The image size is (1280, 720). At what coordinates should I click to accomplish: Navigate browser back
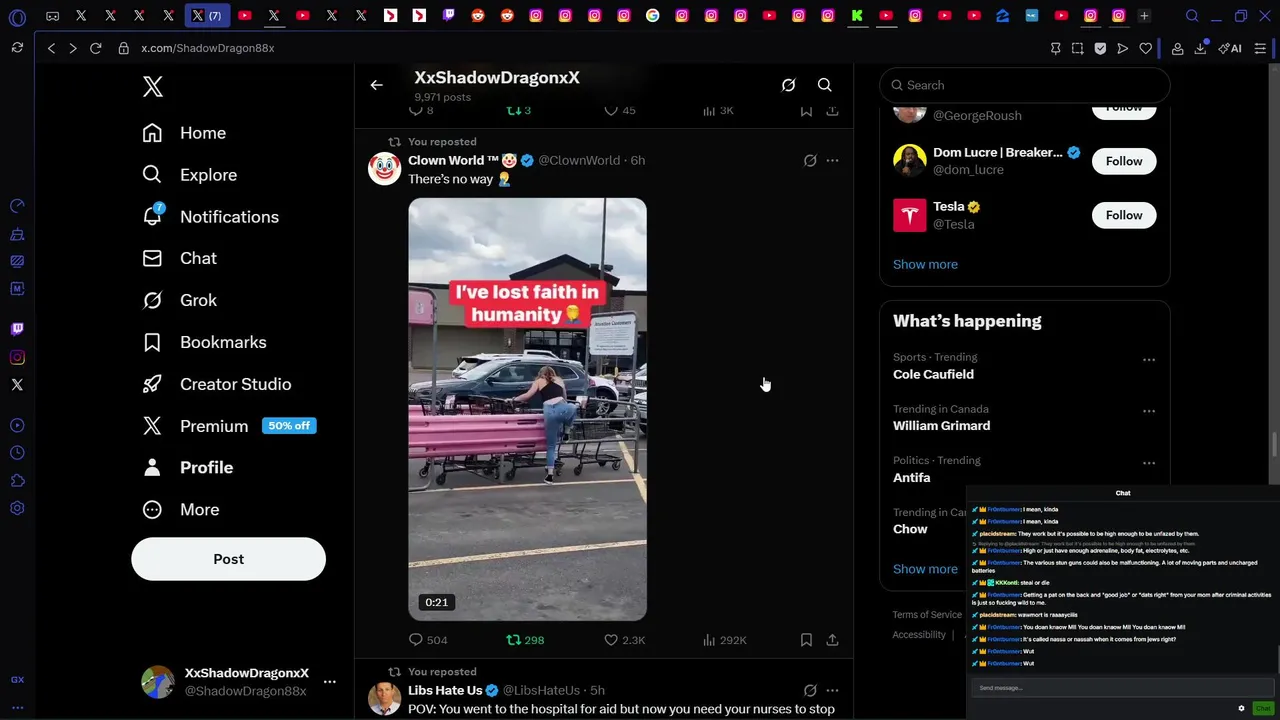(x=51, y=48)
